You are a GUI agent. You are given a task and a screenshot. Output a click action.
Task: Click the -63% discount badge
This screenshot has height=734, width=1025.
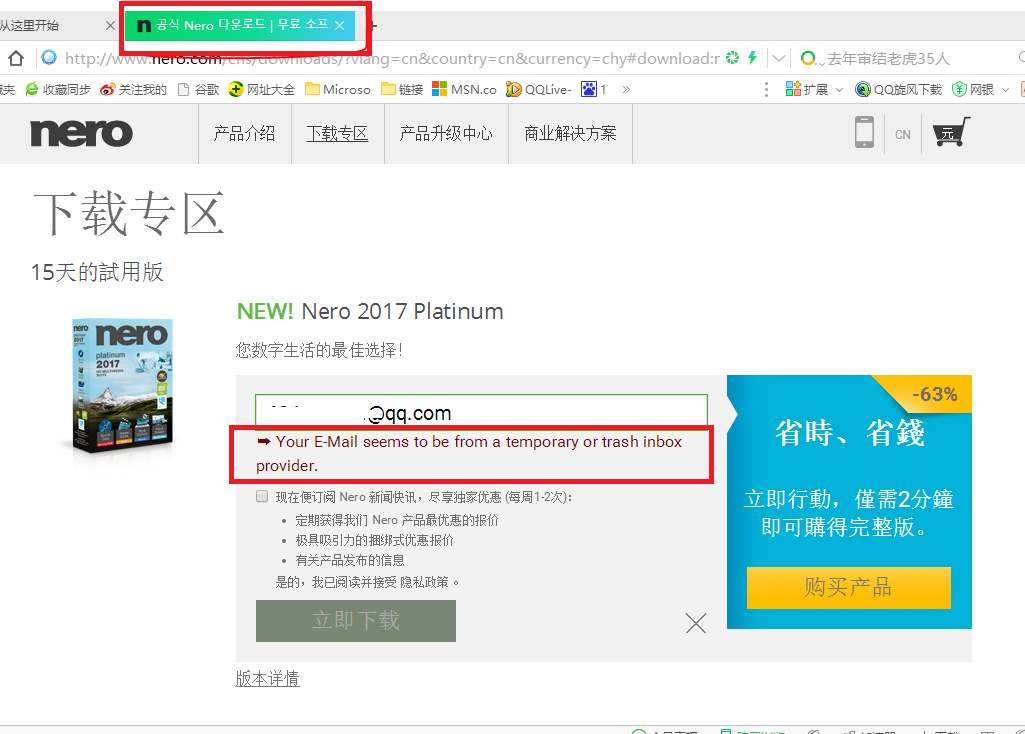[934, 394]
